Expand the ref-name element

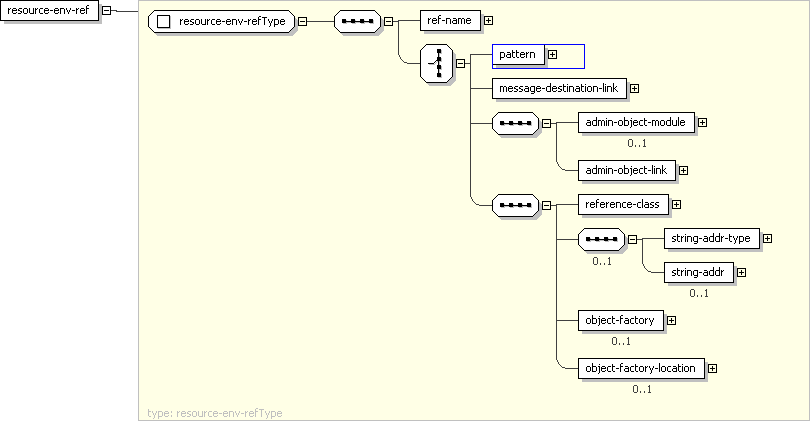(x=488, y=20)
